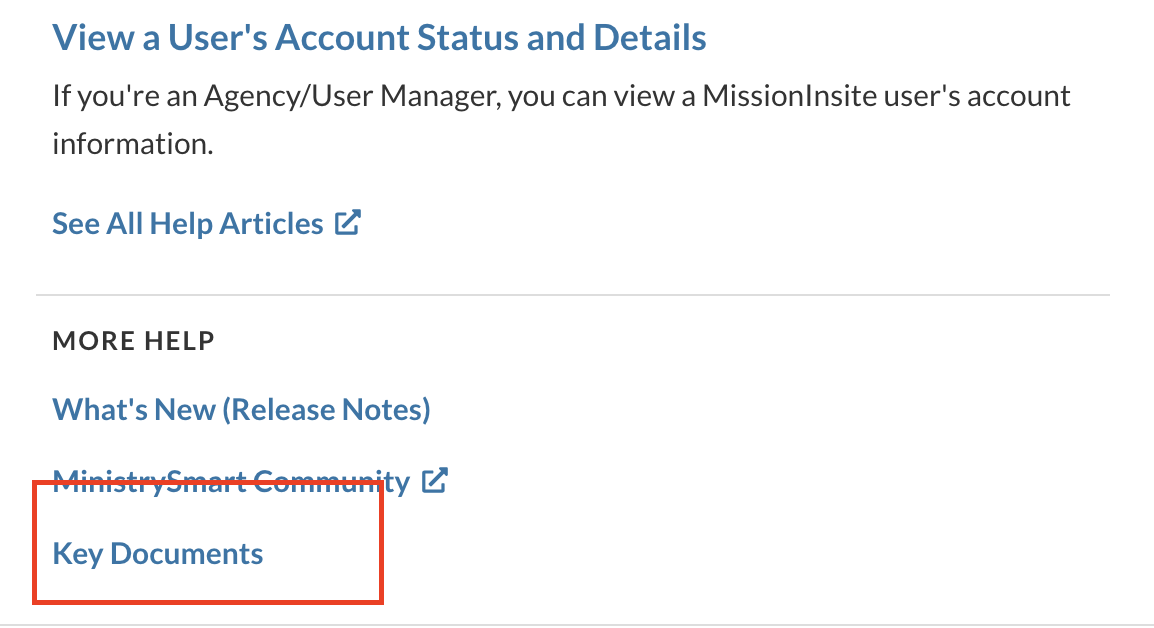
Task: Visit the MinistrySmart Community link
Action: click(231, 482)
